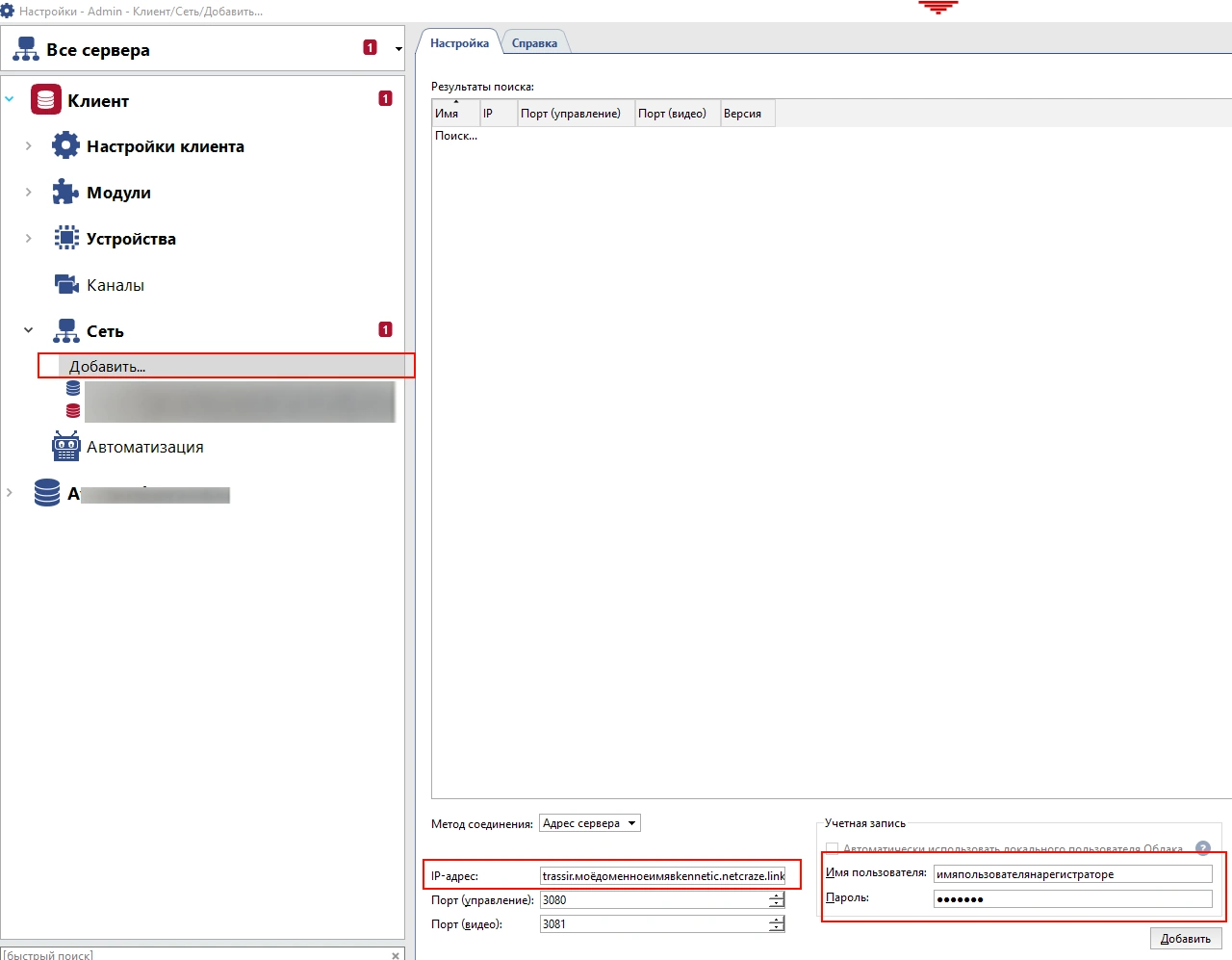Click the Сеть network icon

[x=65, y=331]
